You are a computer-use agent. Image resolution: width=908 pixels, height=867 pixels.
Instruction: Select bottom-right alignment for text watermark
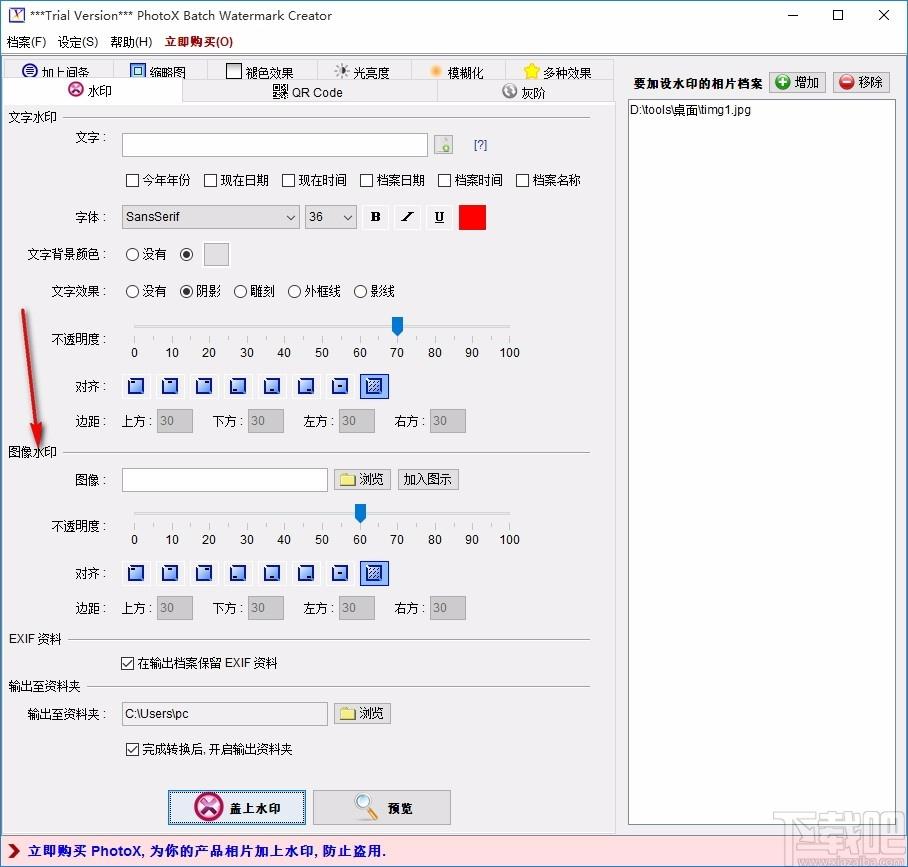(x=306, y=386)
